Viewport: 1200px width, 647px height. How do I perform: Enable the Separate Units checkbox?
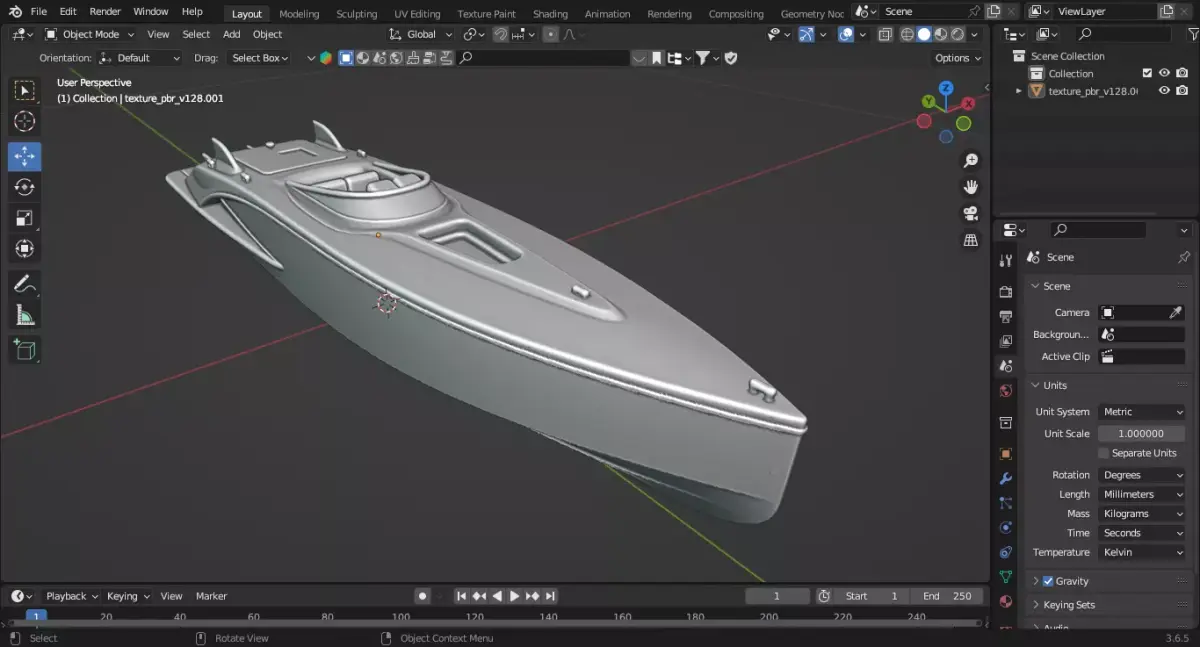point(1104,453)
